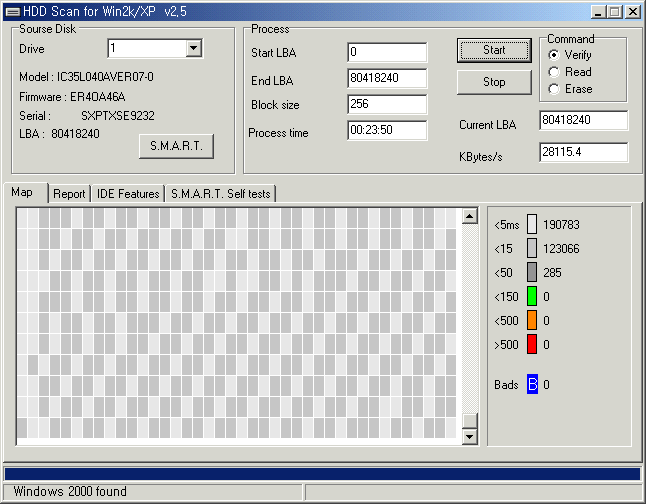
Task: Click the blue Bads 'B' marker
Action: (532, 384)
